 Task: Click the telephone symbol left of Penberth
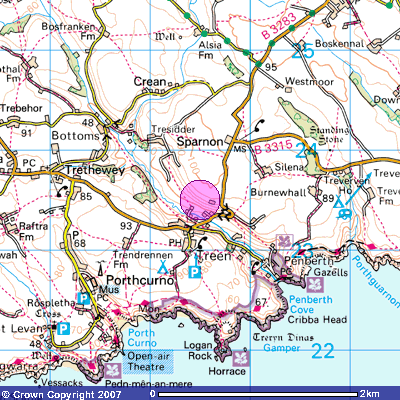tap(256, 268)
